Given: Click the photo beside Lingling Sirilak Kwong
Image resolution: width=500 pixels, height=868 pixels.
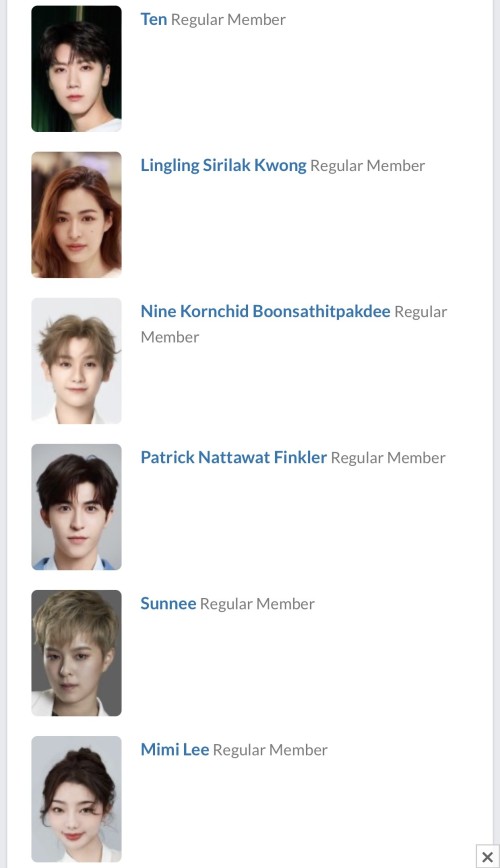Looking at the screenshot, I should pos(76,215).
